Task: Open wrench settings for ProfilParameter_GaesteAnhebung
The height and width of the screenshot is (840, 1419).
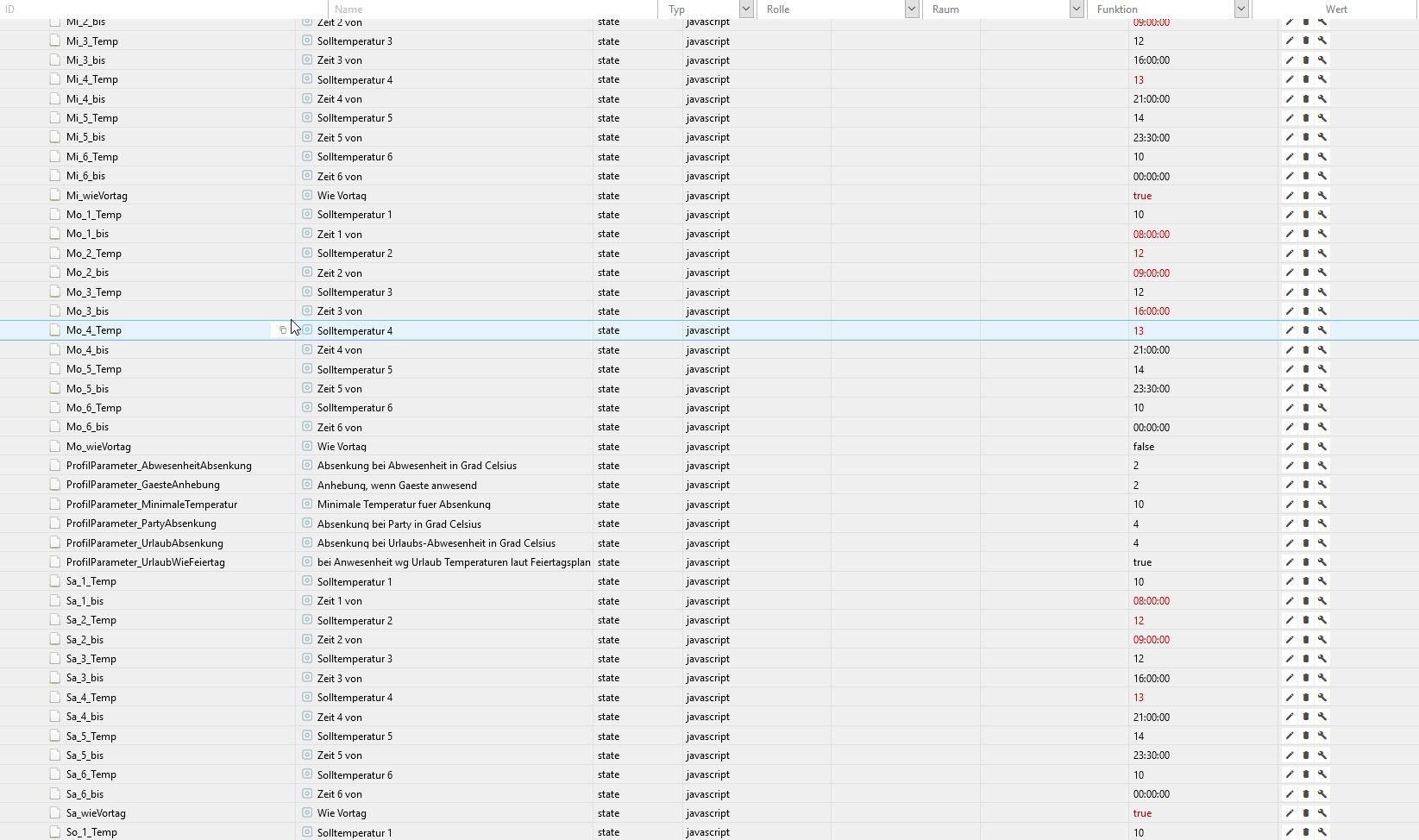Action: pyautogui.click(x=1322, y=485)
